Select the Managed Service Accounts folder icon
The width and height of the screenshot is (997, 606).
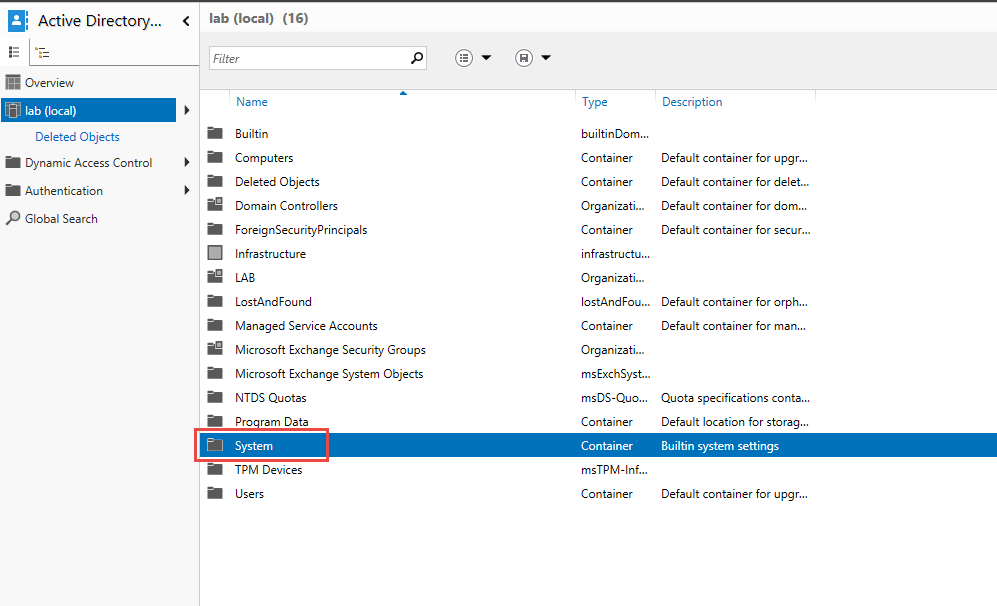click(x=215, y=325)
